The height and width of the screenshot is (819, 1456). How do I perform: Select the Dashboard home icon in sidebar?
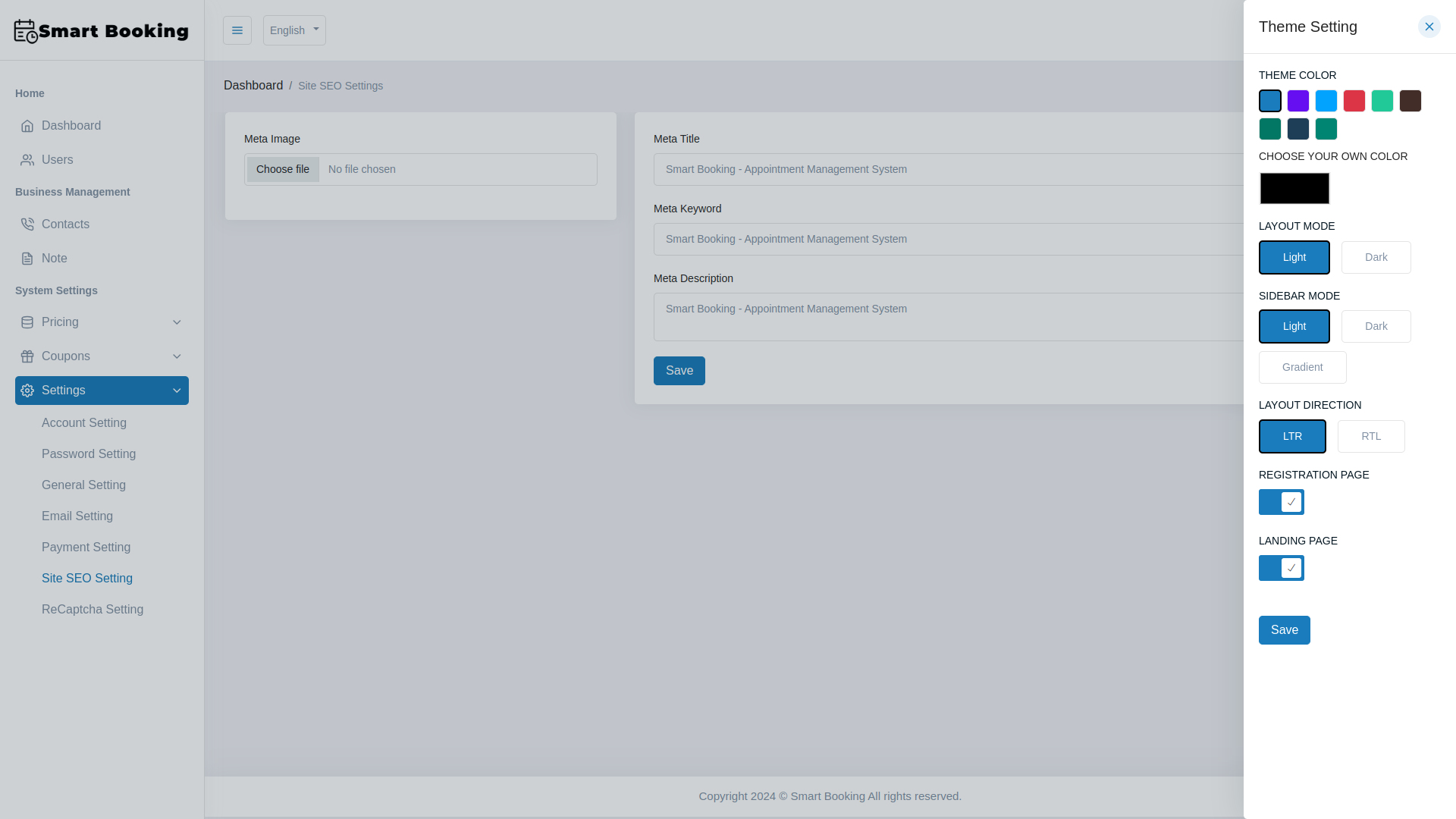click(x=27, y=125)
